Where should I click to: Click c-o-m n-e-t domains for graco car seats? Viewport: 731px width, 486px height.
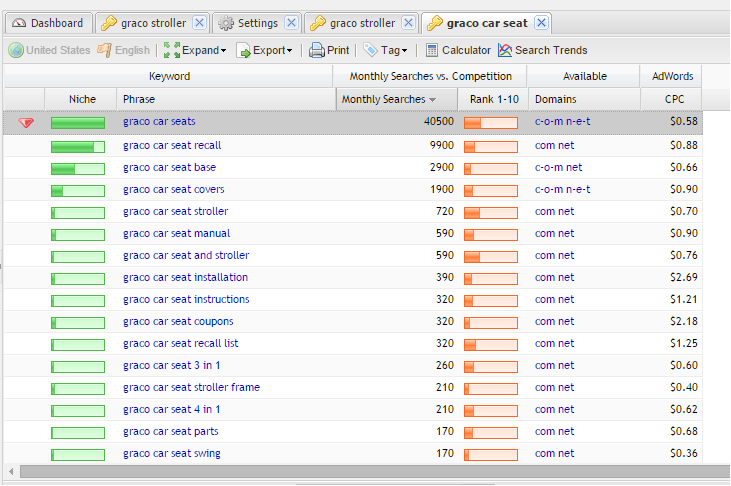562,122
